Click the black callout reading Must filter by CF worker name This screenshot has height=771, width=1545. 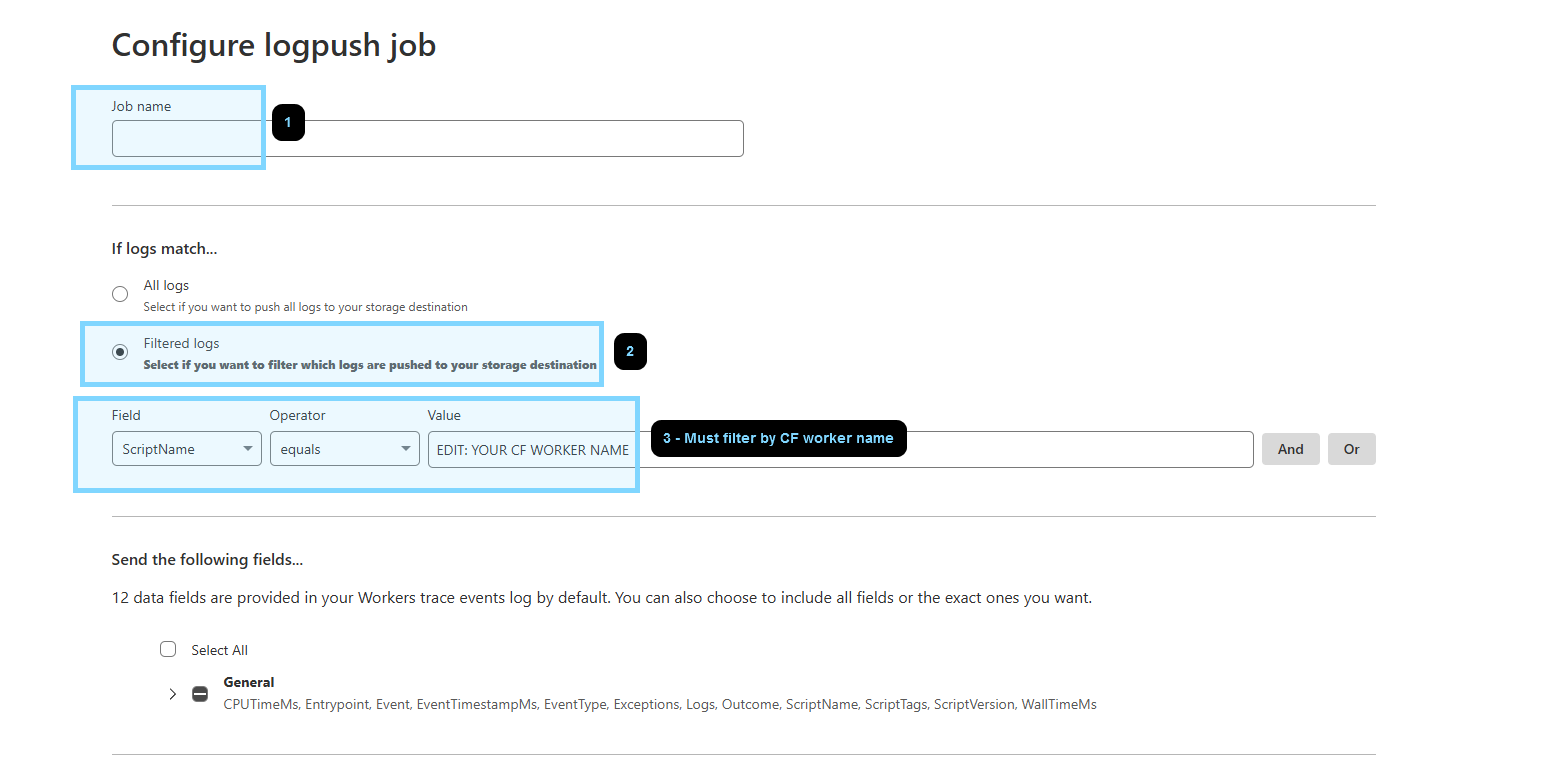(778, 438)
